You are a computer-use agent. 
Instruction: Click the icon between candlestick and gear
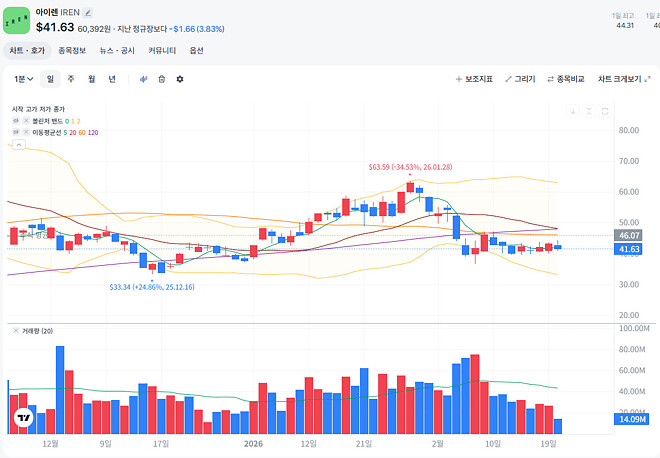(x=162, y=79)
